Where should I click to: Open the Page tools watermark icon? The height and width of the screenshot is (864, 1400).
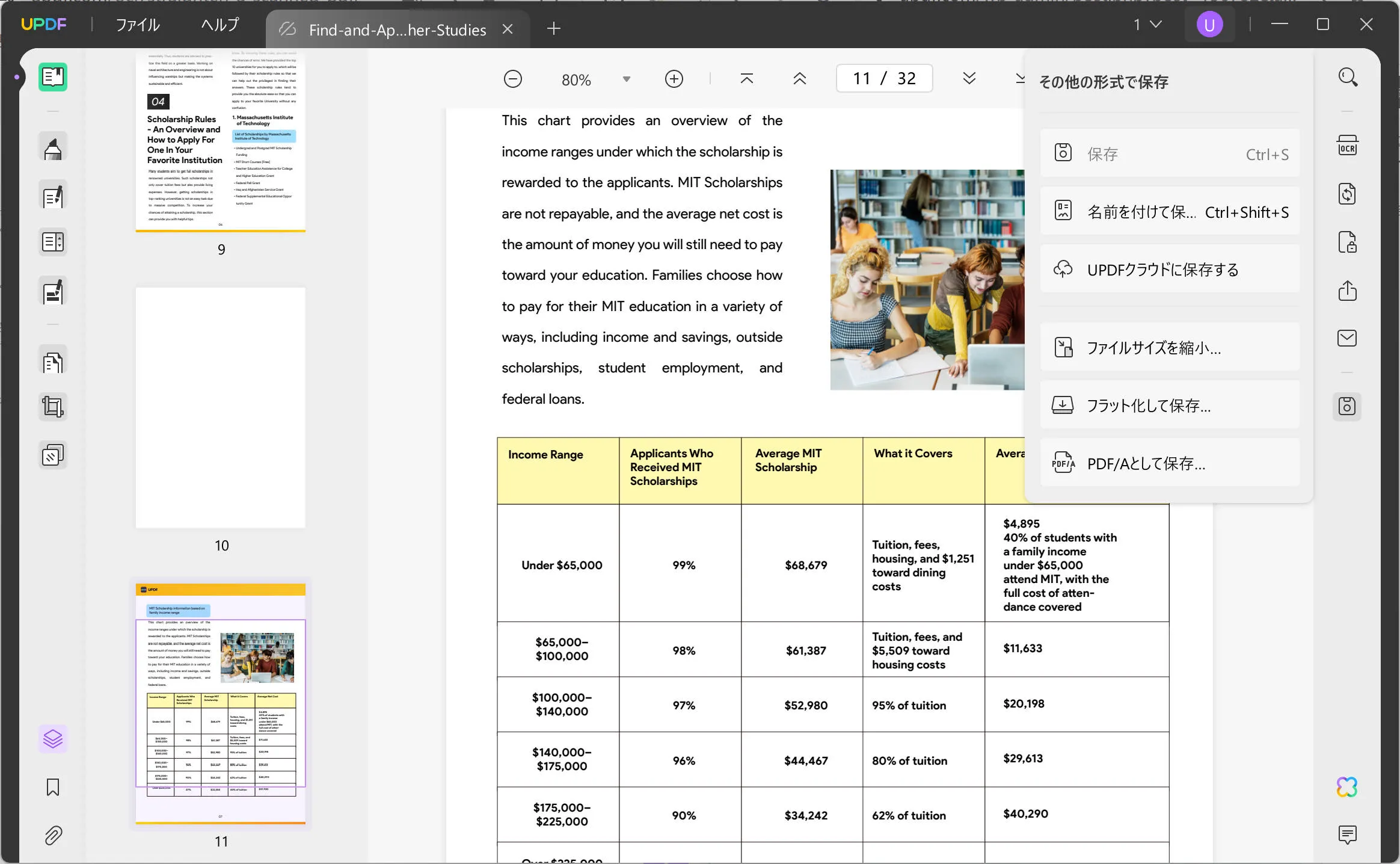point(53,455)
